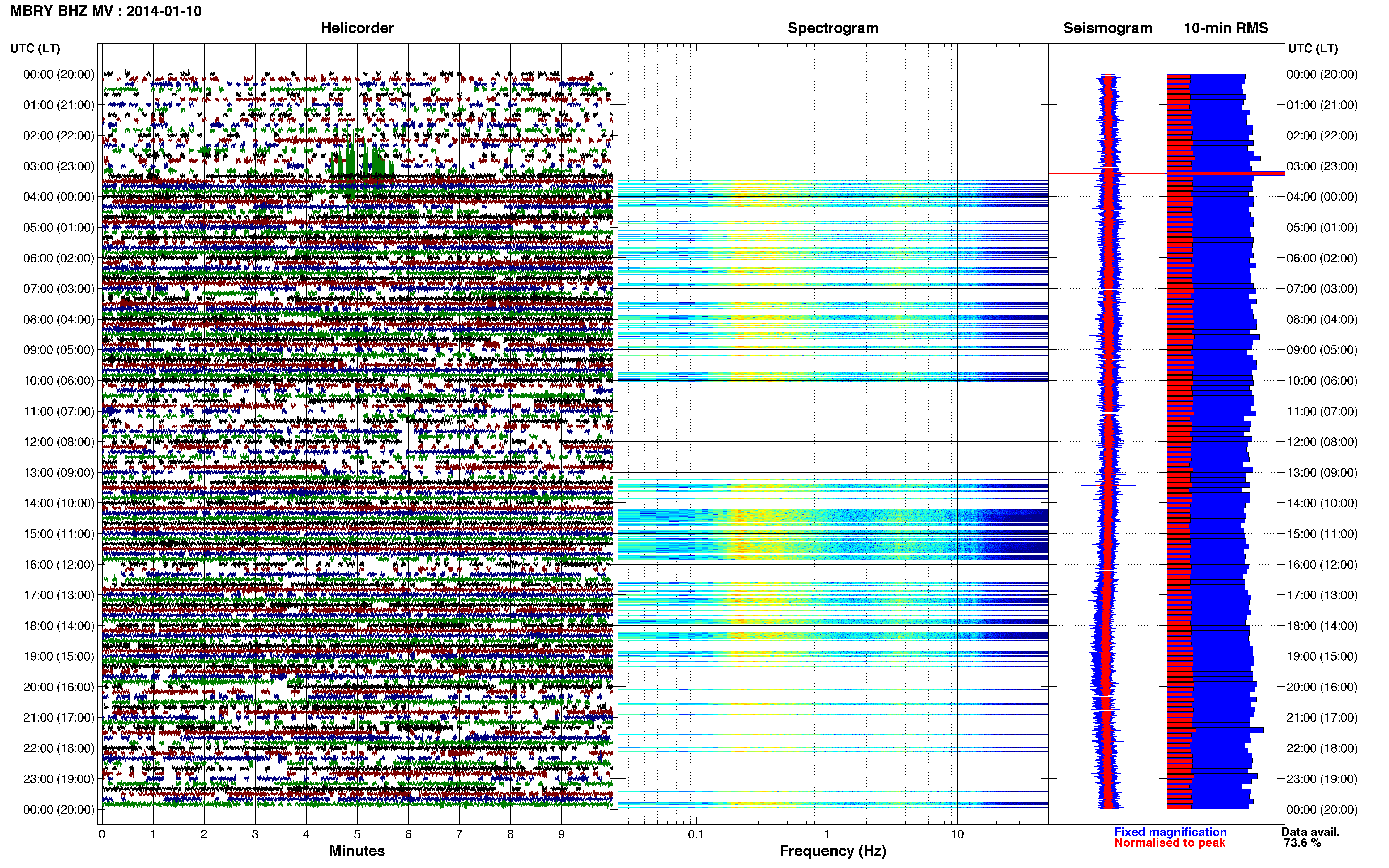
Task: Click the right '10:00 (06:00)' time label
Action: point(1322,381)
